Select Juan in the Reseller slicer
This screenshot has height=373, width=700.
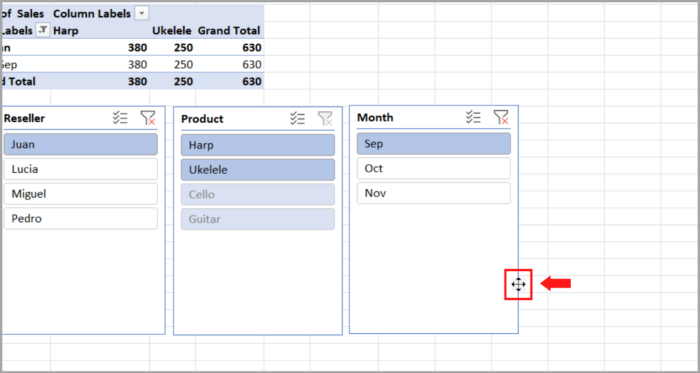(x=81, y=145)
